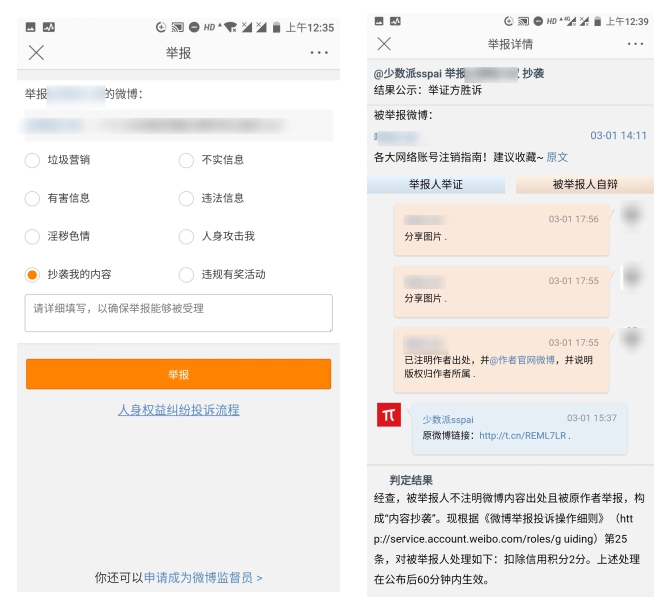Image resolution: width=667 pixels, height=606 pixels.
Task: Tap the image notification icon in left status bar
Action: (31, 27)
